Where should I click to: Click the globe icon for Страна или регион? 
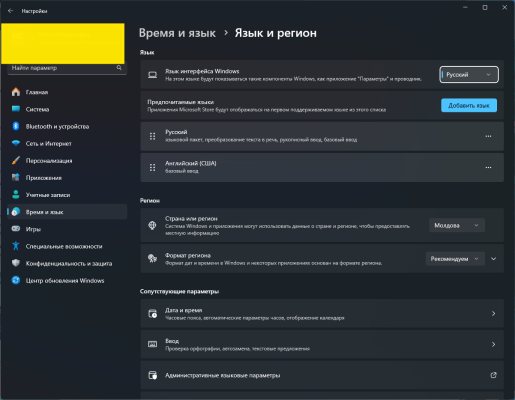point(152,225)
